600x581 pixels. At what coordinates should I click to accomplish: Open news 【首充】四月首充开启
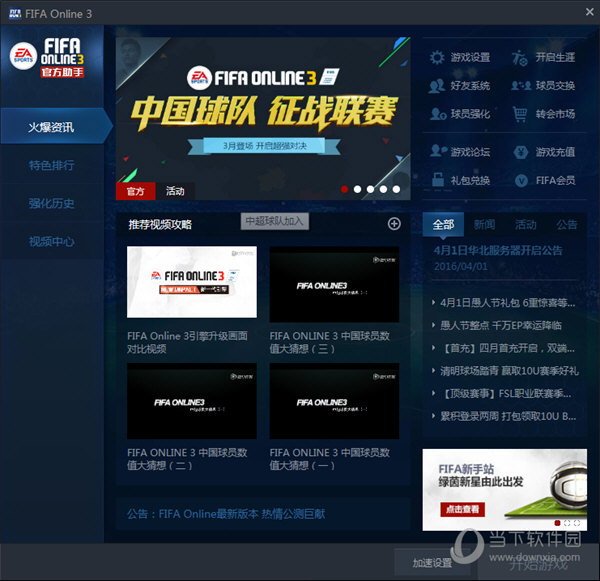coord(507,348)
